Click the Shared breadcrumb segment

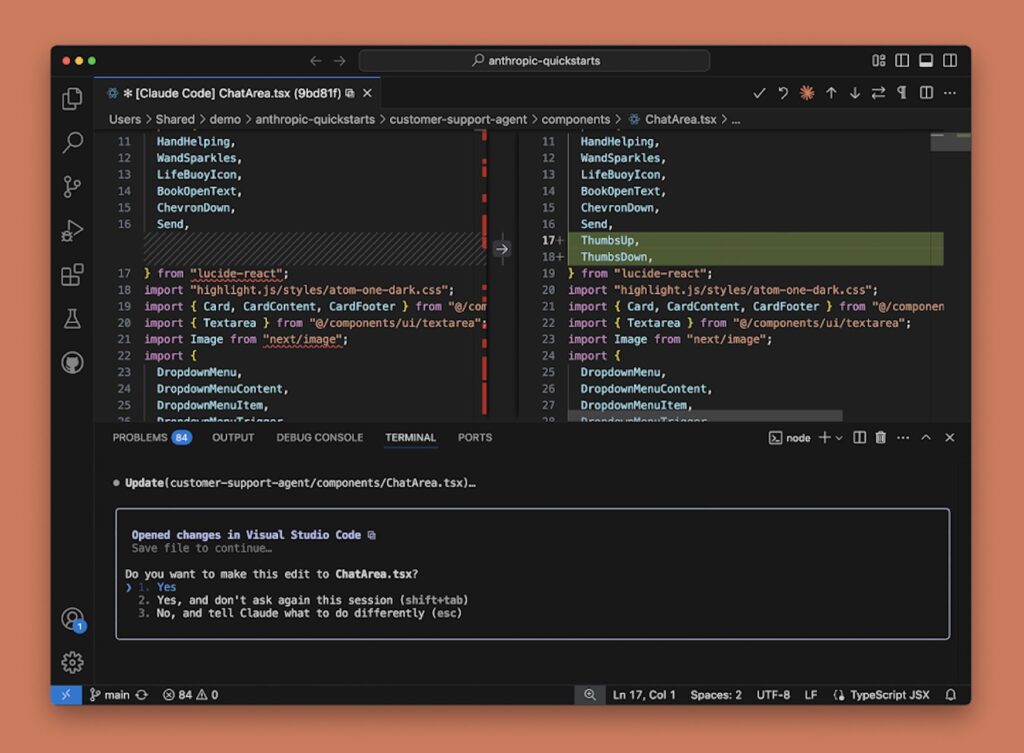coord(175,120)
